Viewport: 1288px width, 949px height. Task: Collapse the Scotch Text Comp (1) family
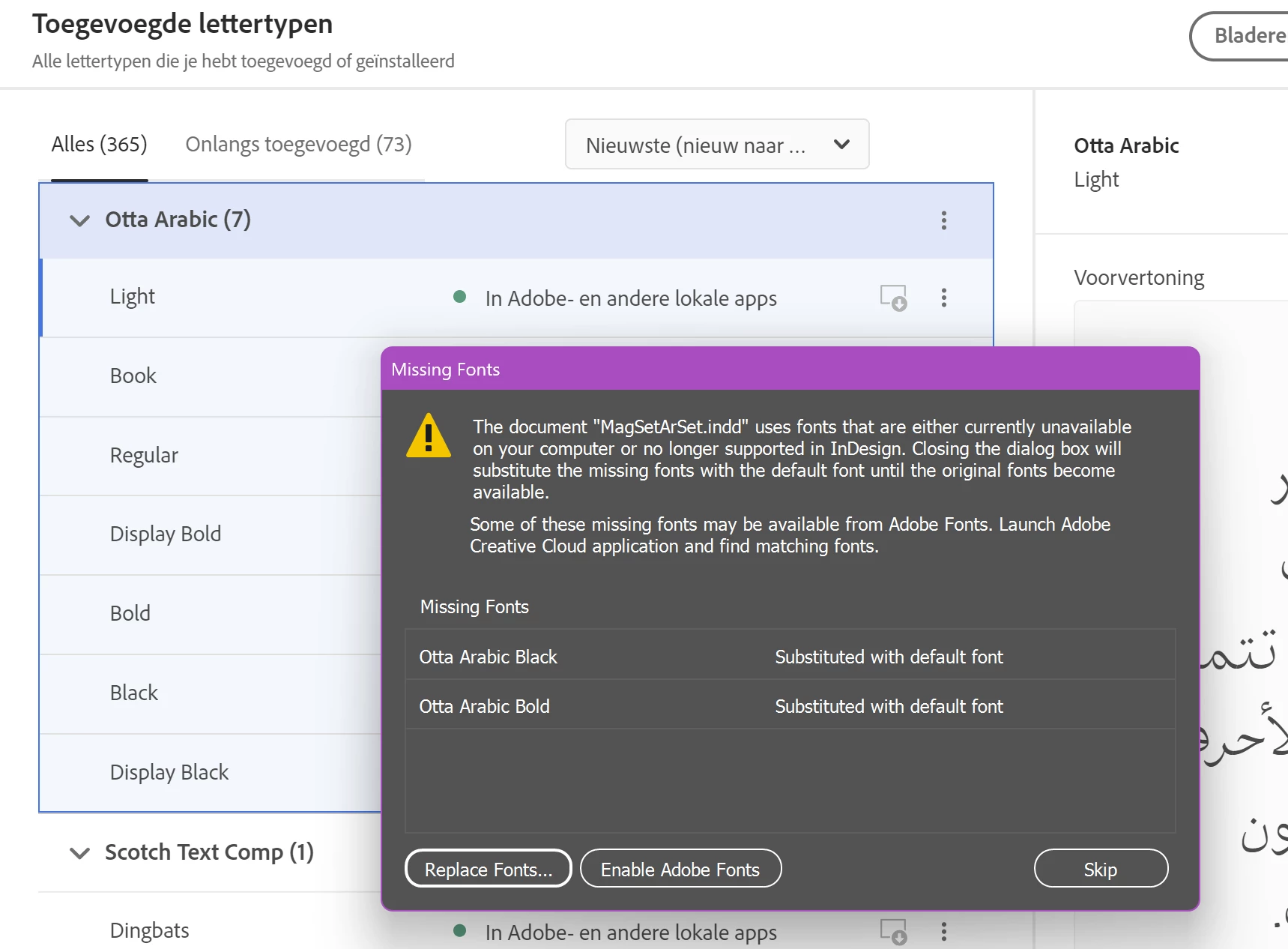[79, 853]
